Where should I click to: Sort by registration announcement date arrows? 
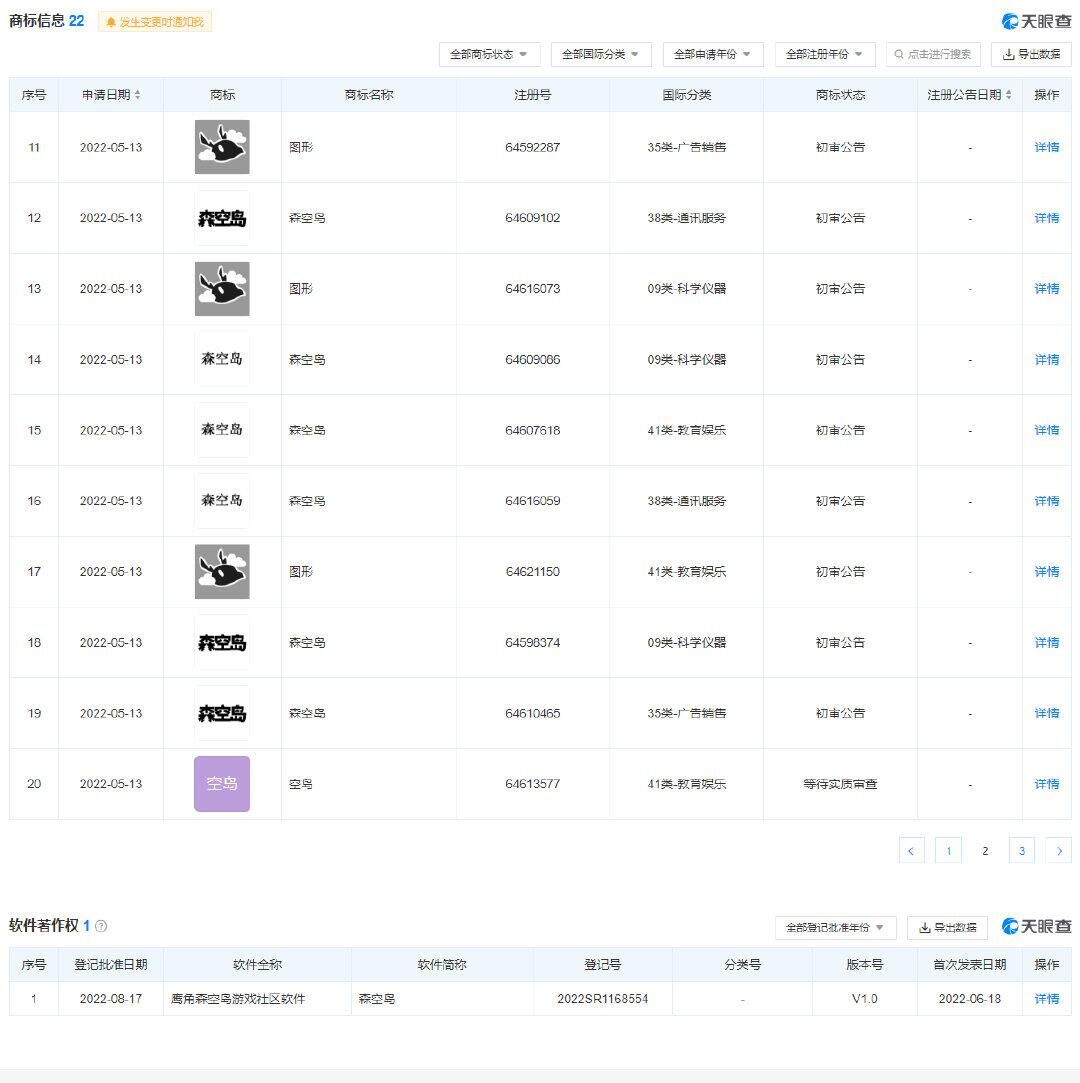click(x=1008, y=95)
